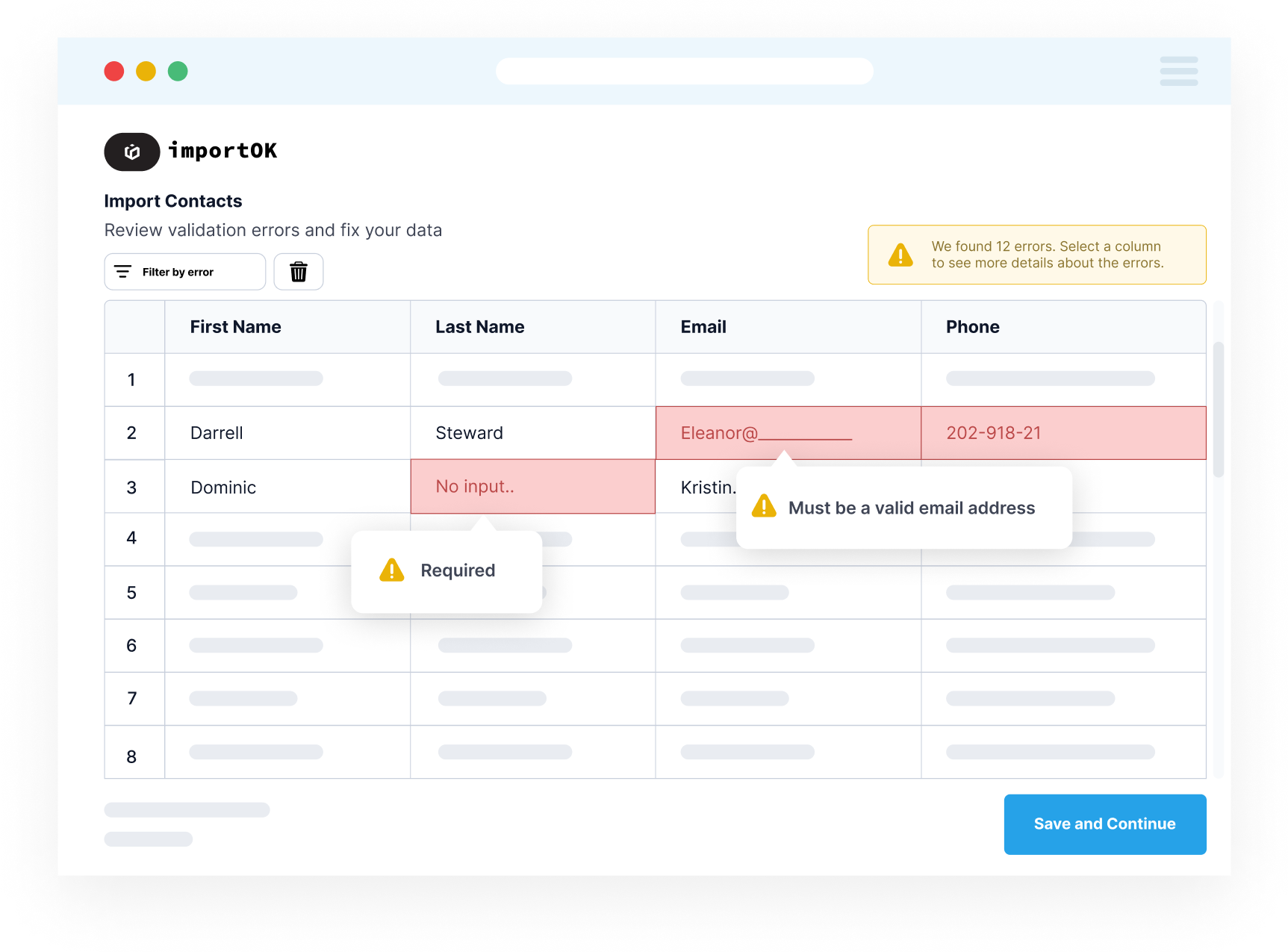Select the Phone column header
The height and width of the screenshot is (952, 1288).
pos(1064,327)
